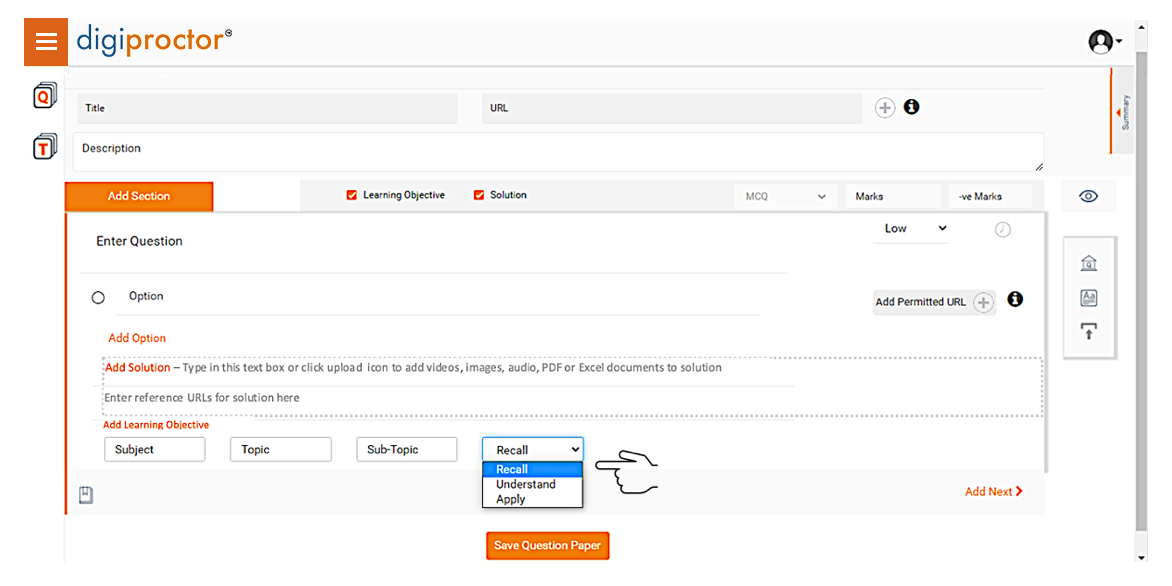Image resolution: width=1172 pixels, height=586 pixels.
Task: Uncheck the Learning Objective checkbox
Action: 352,196
